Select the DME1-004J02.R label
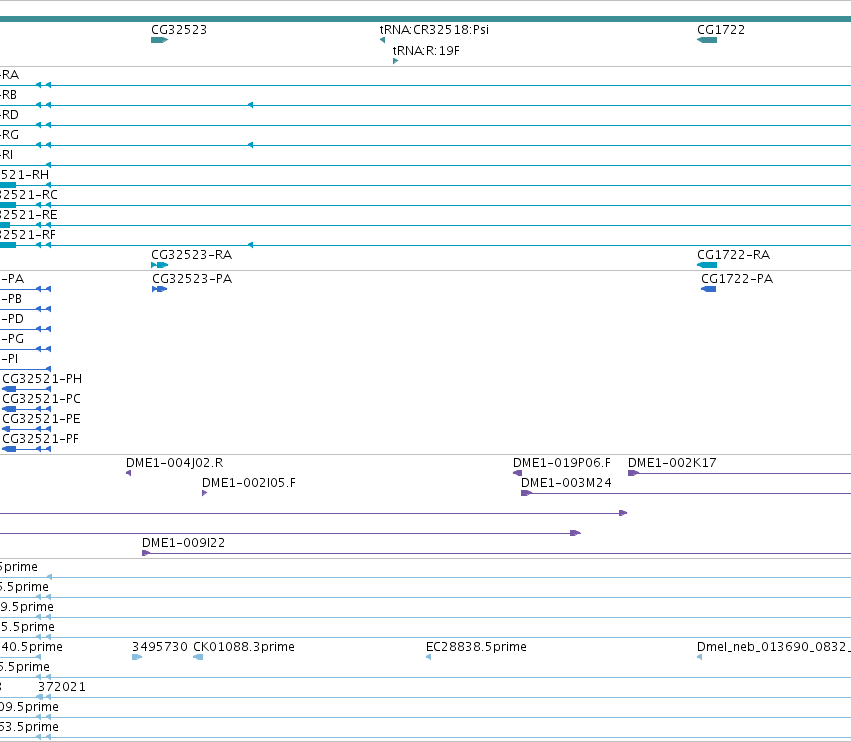This screenshot has width=851, height=742. (x=174, y=463)
